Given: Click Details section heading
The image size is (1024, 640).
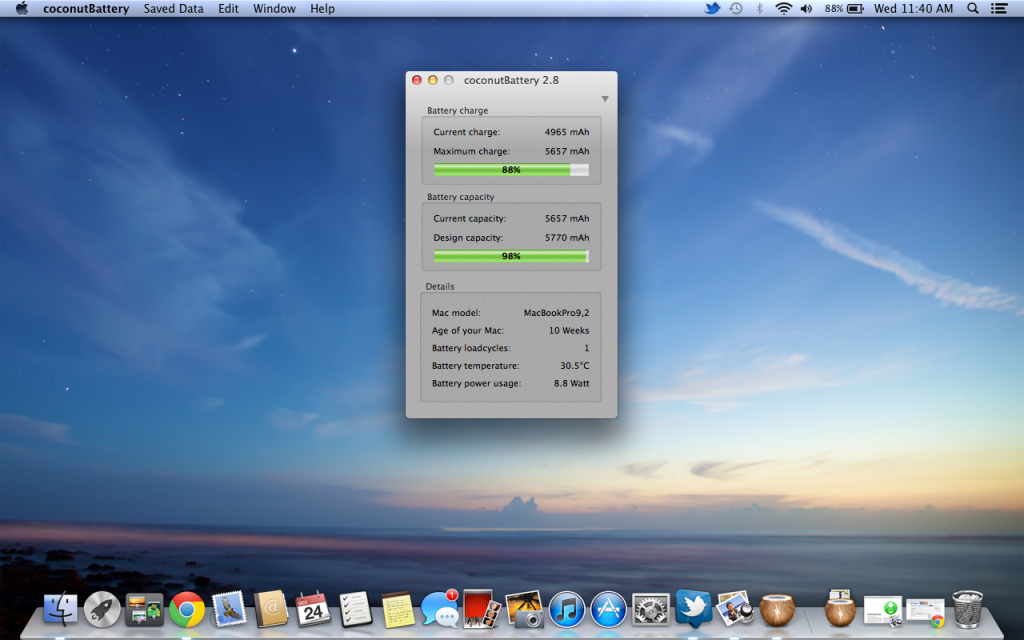Looking at the screenshot, I should tap(440, 286).
